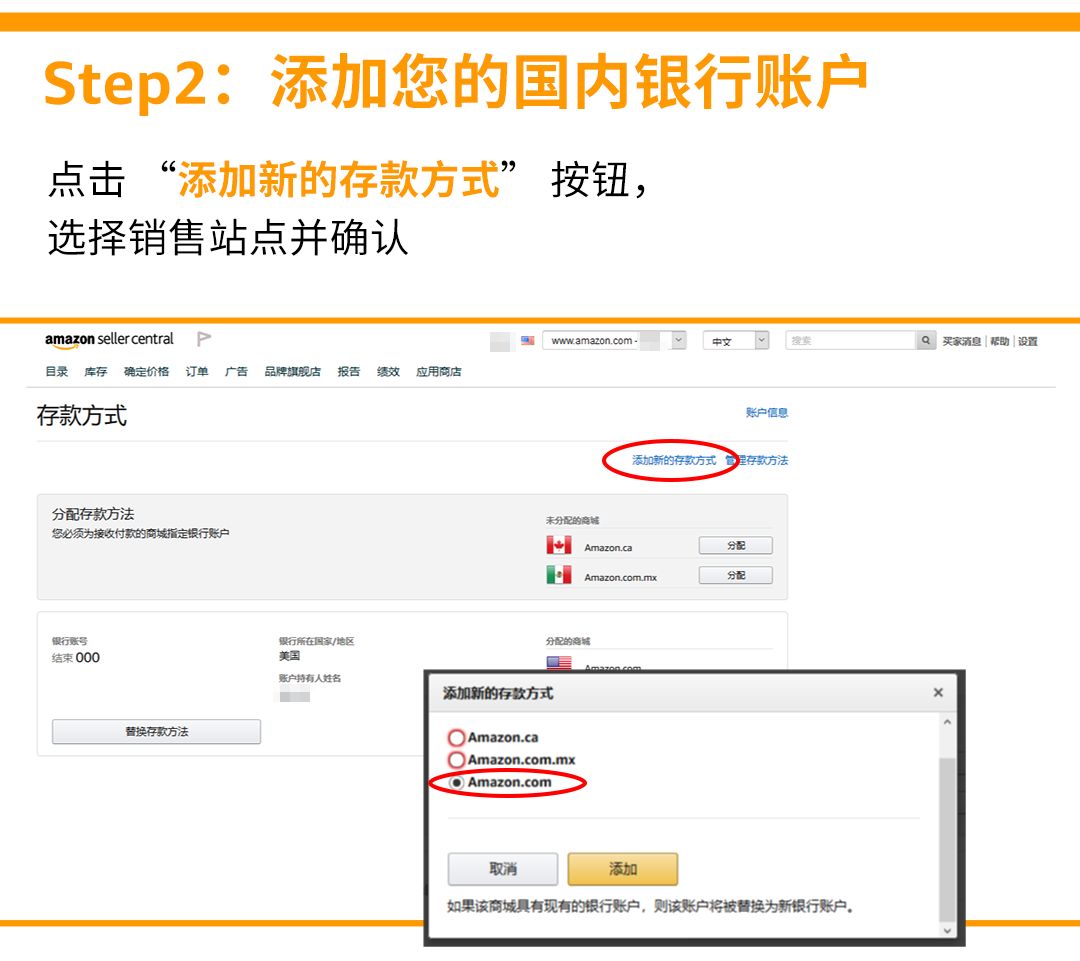Click the 帮助 link

point(999,341)
